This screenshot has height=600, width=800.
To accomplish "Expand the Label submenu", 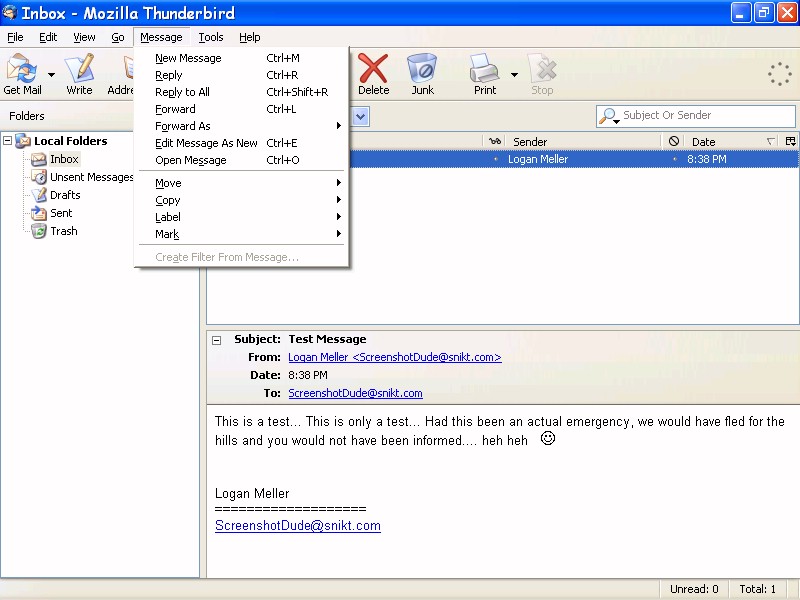I will point(242,217).
